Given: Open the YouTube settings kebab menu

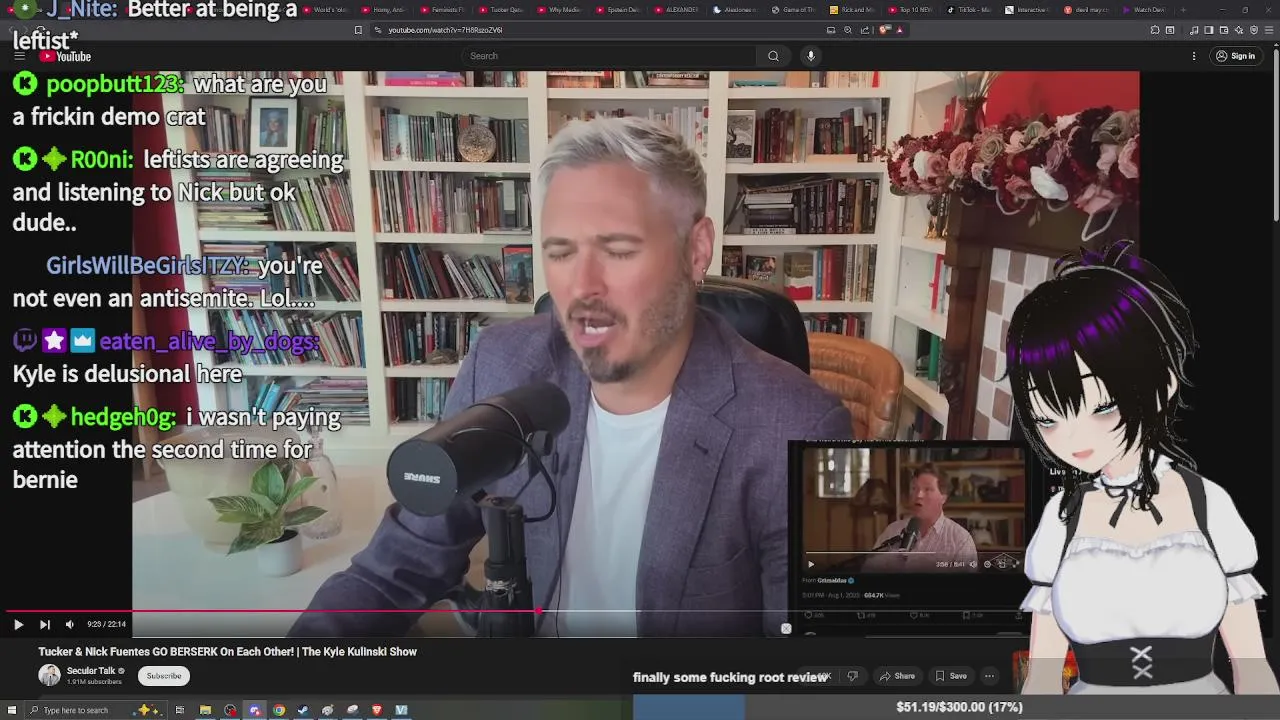Looking at the screenshot, I should pyautogui.click(x=1194, y=56).
